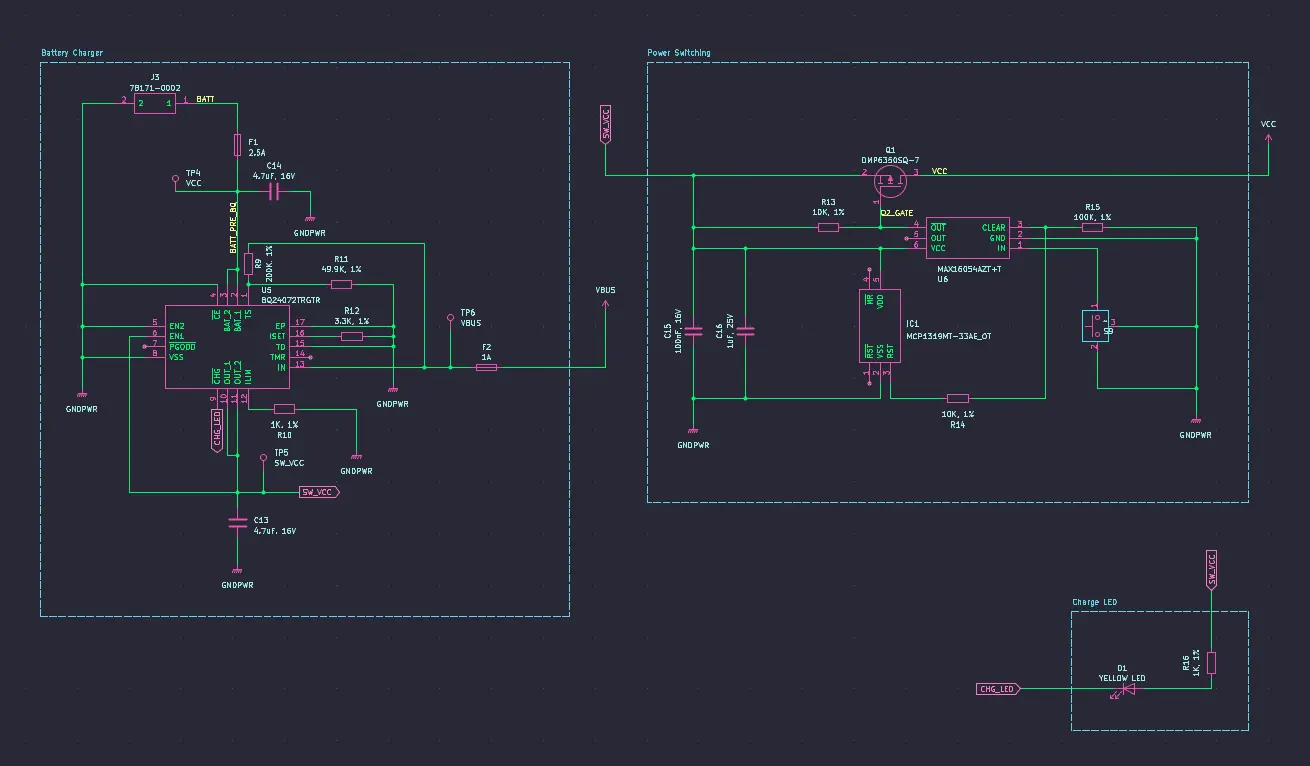The width and height of the screenshot is (1310, 766).
Task: Select the D1 yellow LED symbol
Action: point(1128,689)
